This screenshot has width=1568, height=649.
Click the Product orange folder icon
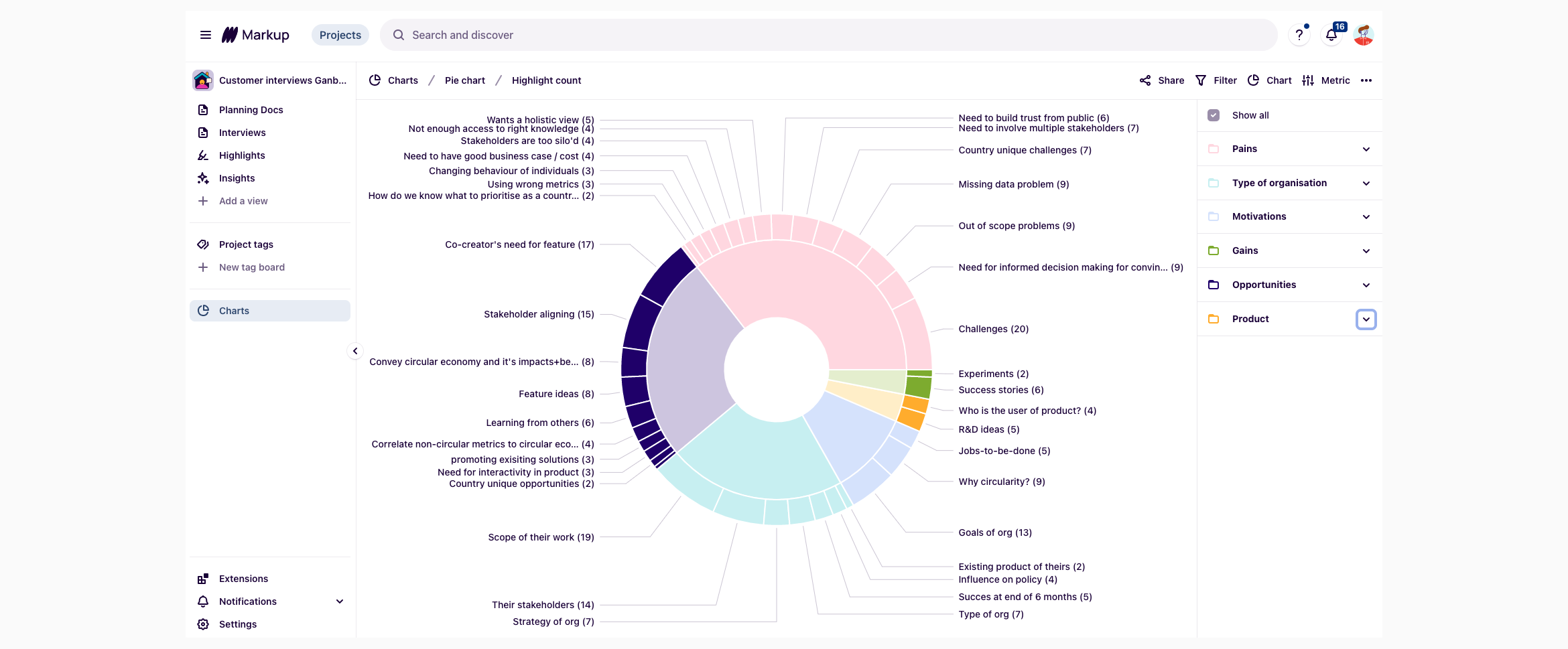(x=1214, y=319)
